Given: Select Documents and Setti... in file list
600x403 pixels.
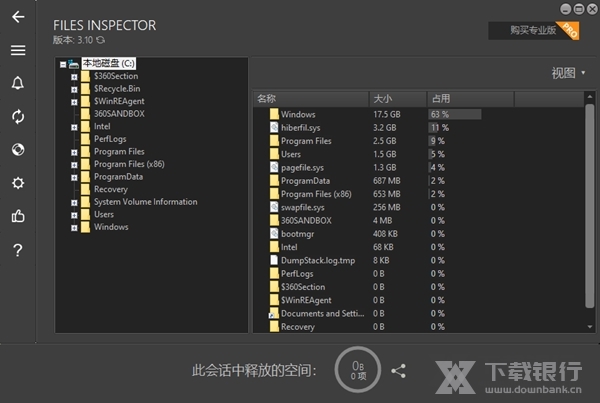Looking at the screenshot, I should click(x=419, y=313).
